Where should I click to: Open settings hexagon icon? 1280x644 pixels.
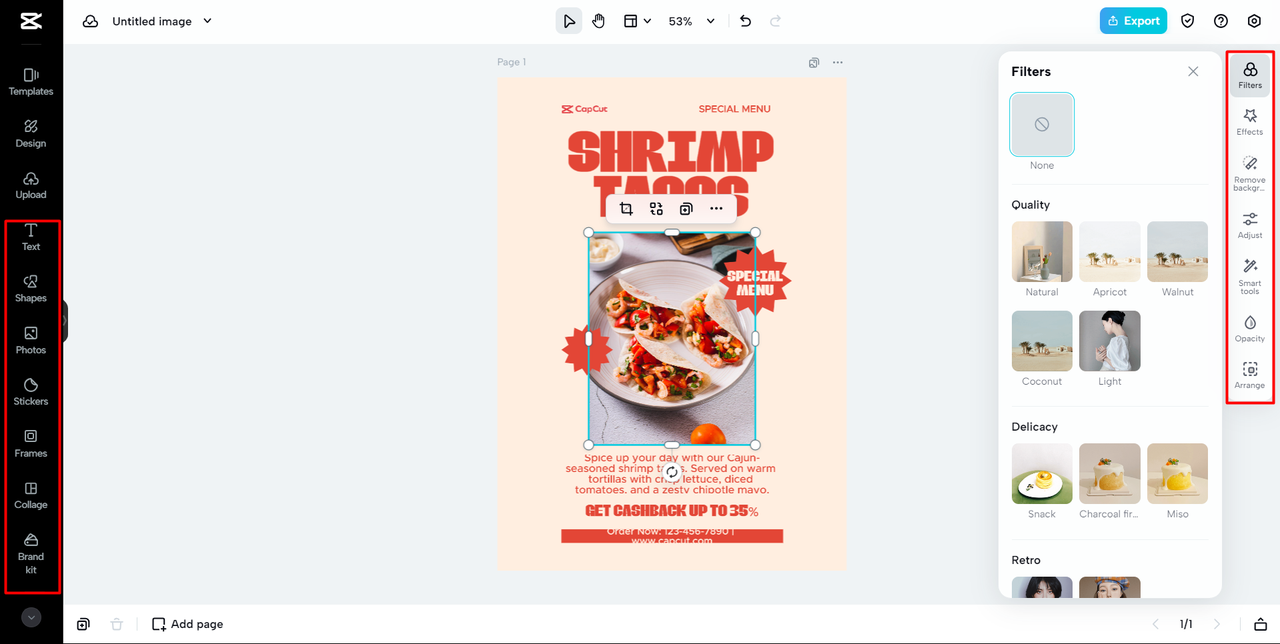[1254, 21]
